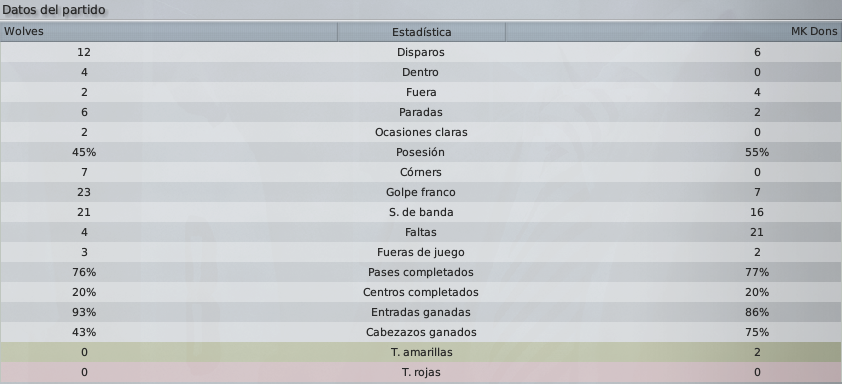Click the MK Dons column header
Screen dimensions: 842x384
[x=673, y=32]
